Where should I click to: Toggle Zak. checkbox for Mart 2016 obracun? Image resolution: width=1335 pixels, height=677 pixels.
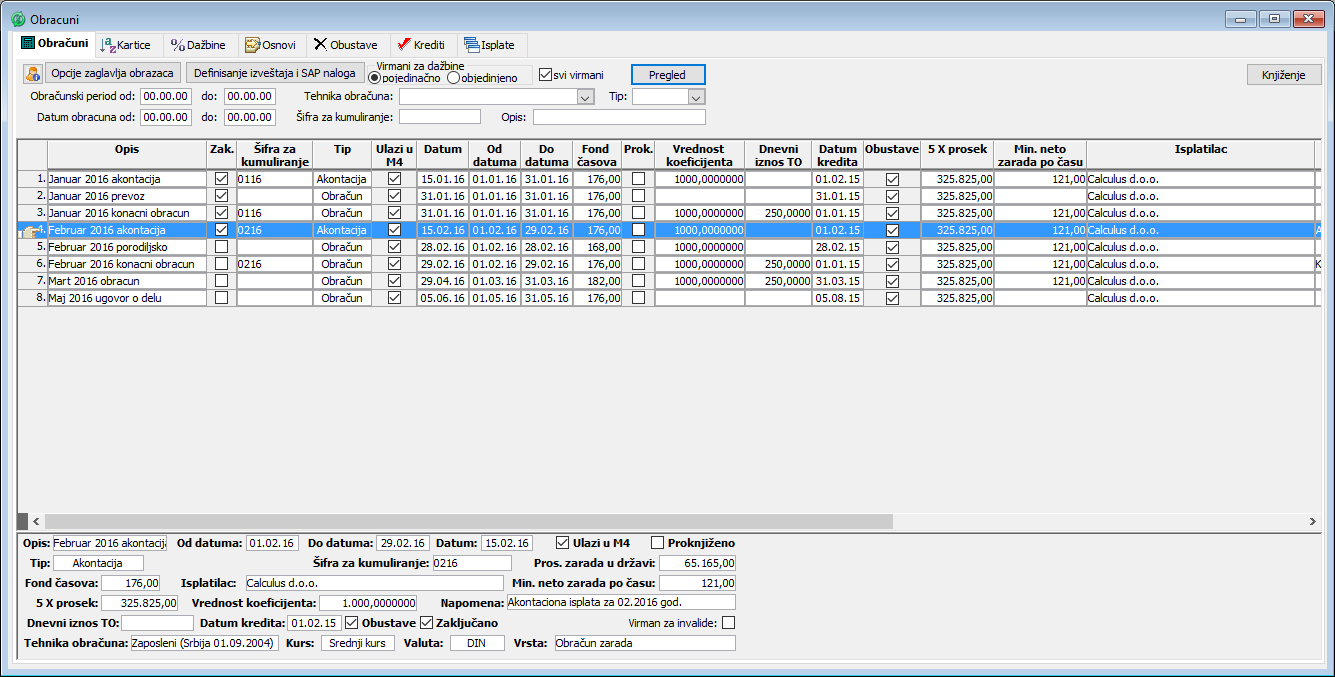click(x=221, y=281)
